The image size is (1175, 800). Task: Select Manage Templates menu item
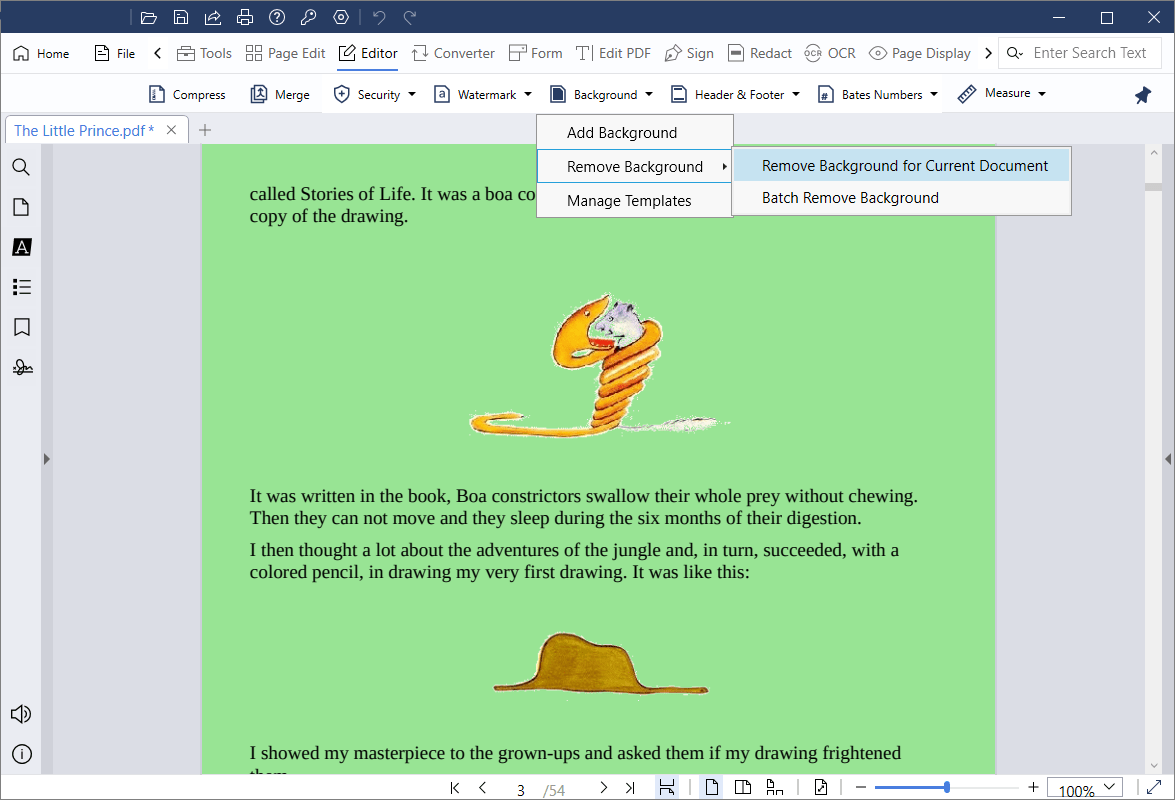coord(635,201)
